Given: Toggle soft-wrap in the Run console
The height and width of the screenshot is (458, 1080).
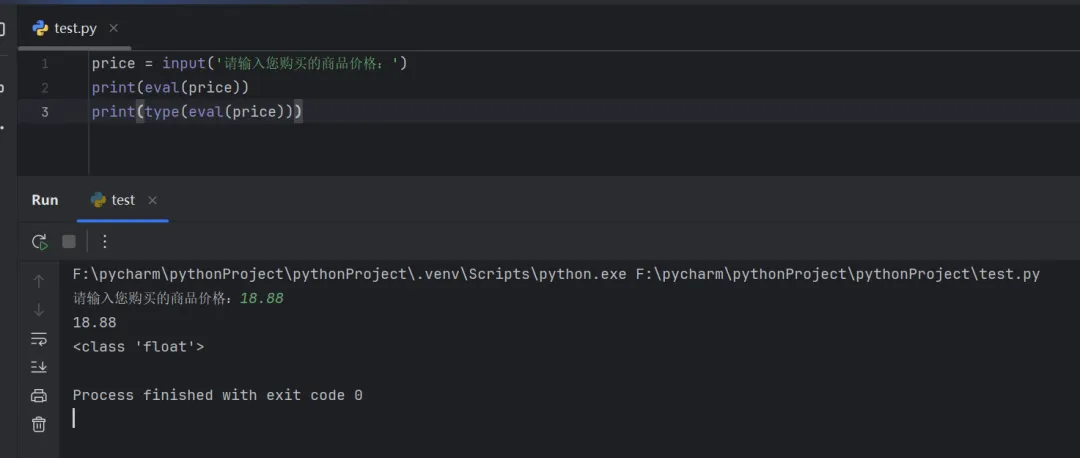Looking at the screenshot, I should tap(39, 338).
